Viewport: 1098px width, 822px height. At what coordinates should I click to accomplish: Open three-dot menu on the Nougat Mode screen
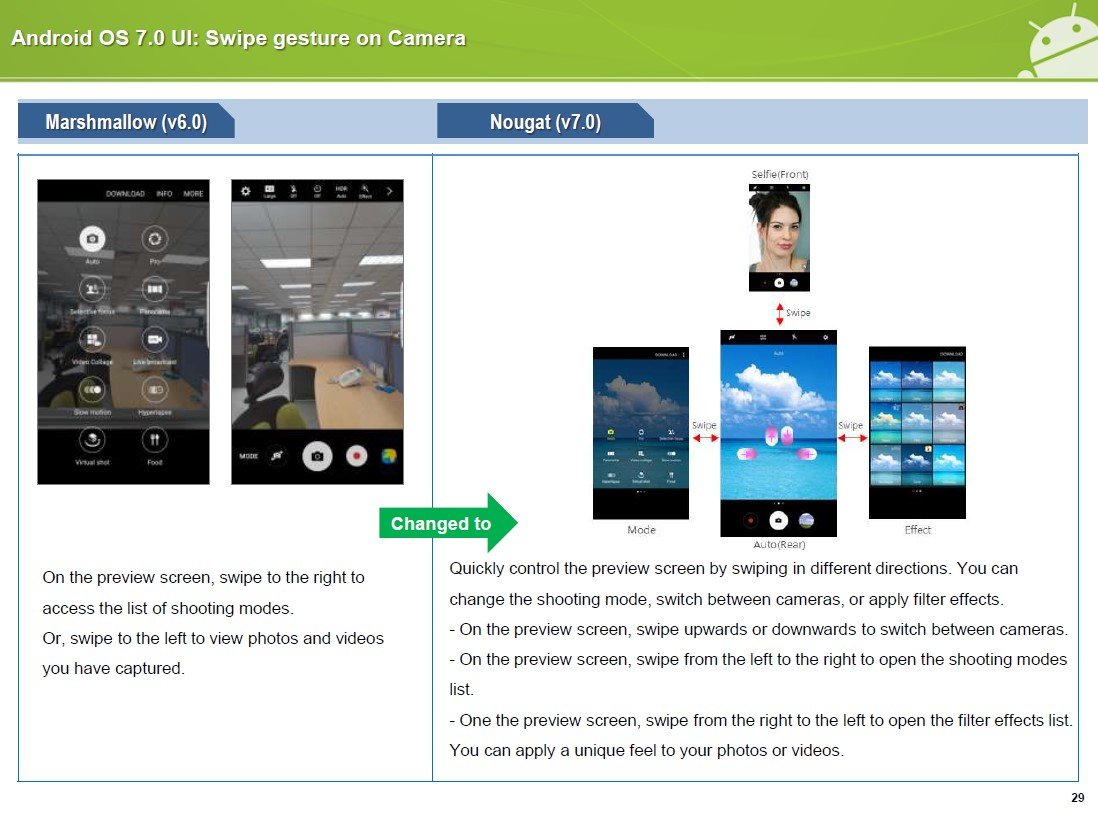tap(684, 355)
